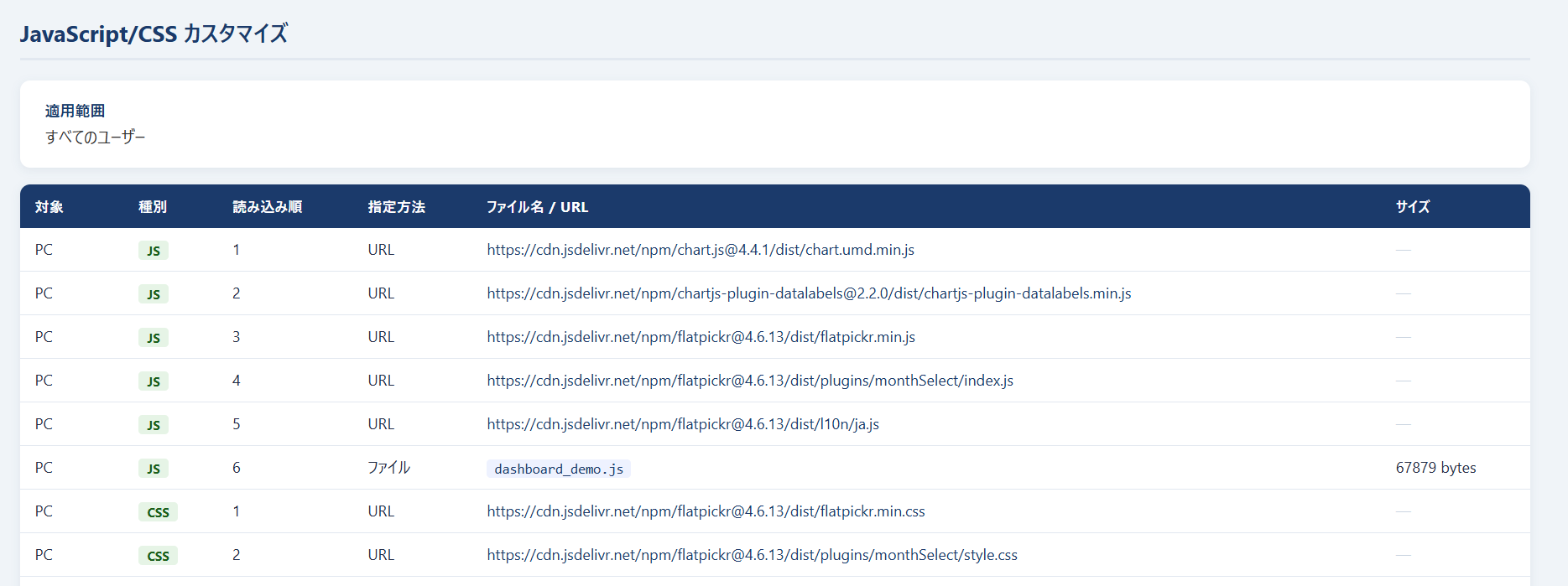Click the JS badge in the monthSelect/index.js row
This screenshot has height=586, width=1568.
[154, 381]
